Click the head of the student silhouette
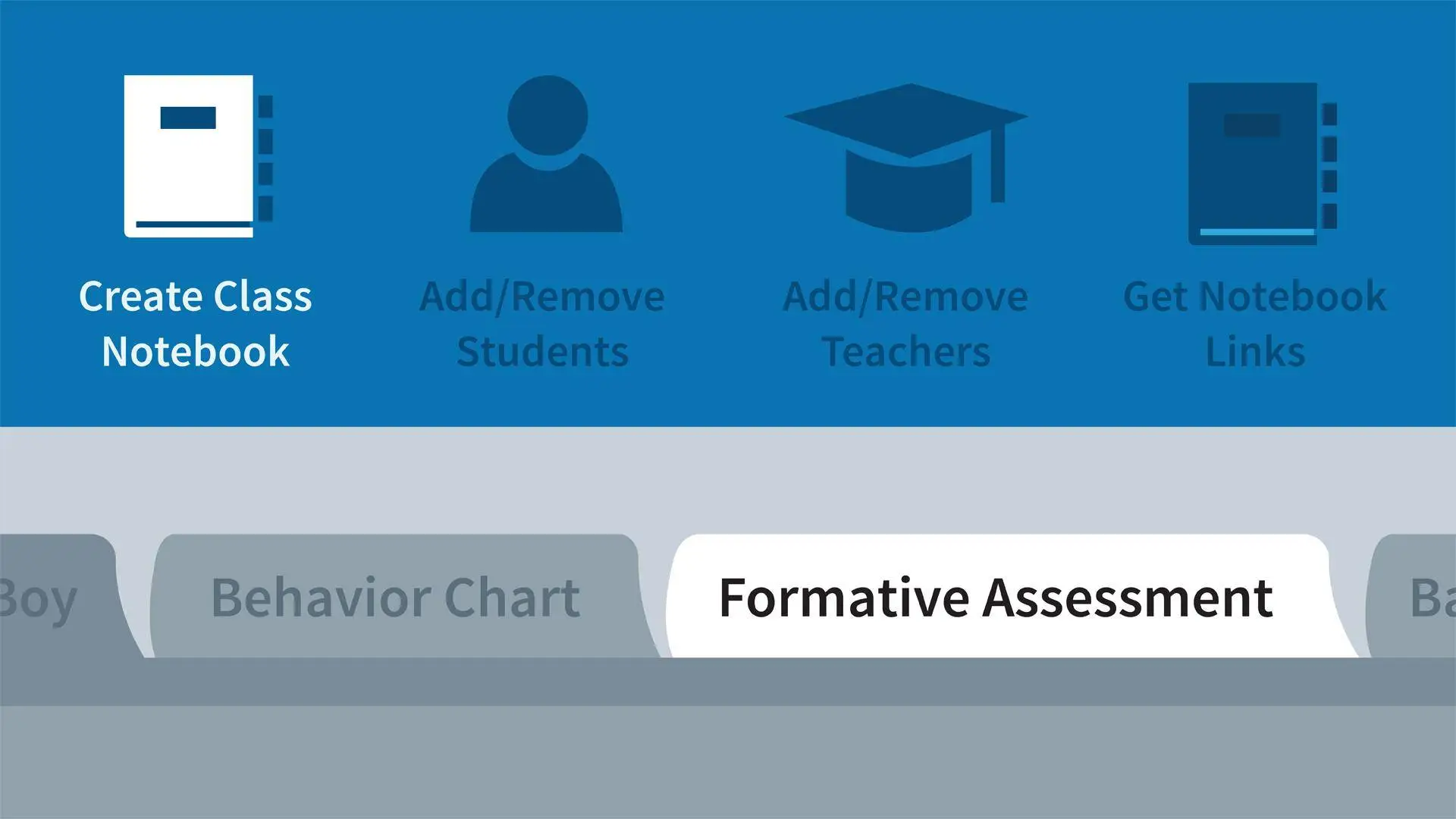Image resolution: width=1456 pixels, height=819 pixels. click(x=548, y=115)
